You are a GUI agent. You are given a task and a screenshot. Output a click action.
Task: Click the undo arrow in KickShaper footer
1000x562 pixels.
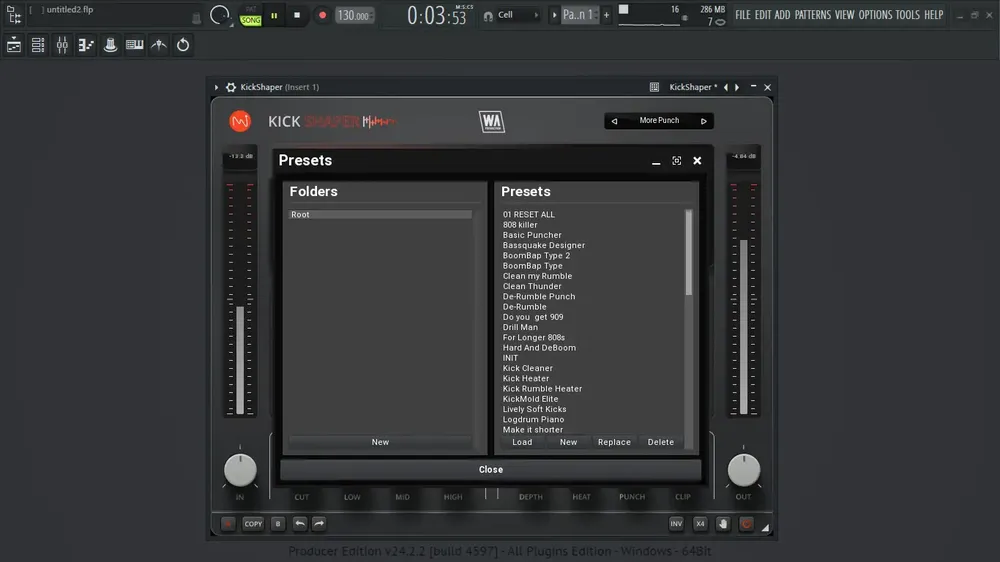click(x=299, y=524)
